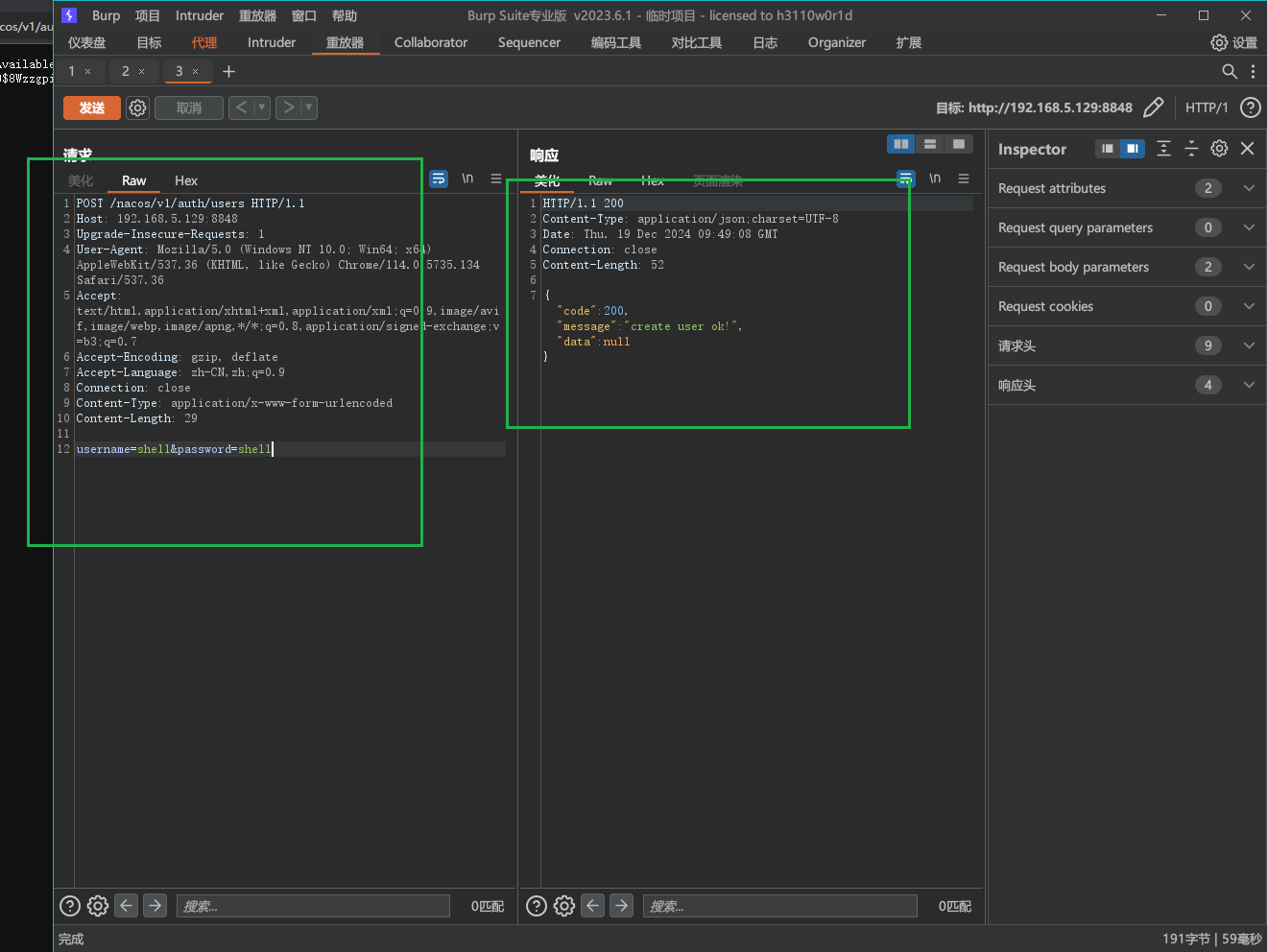Switch to side-by-side layout view
1267x952 pixels.
click(x=901, y=144)
